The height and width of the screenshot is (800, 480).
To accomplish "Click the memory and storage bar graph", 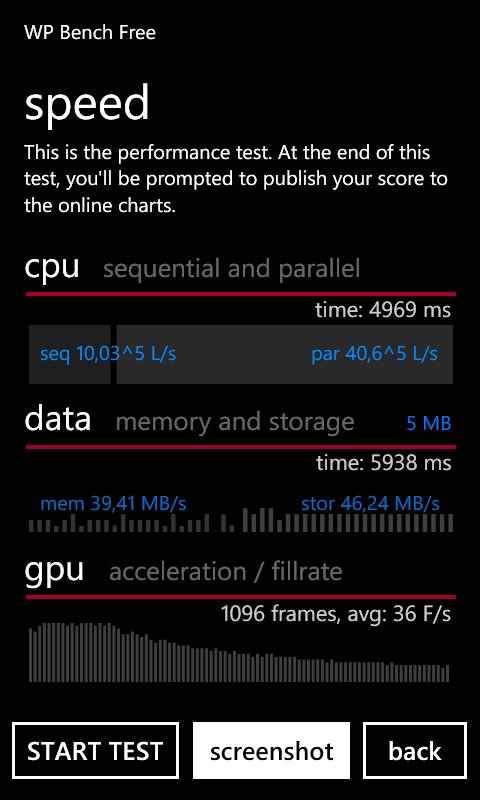I will 241,520.
